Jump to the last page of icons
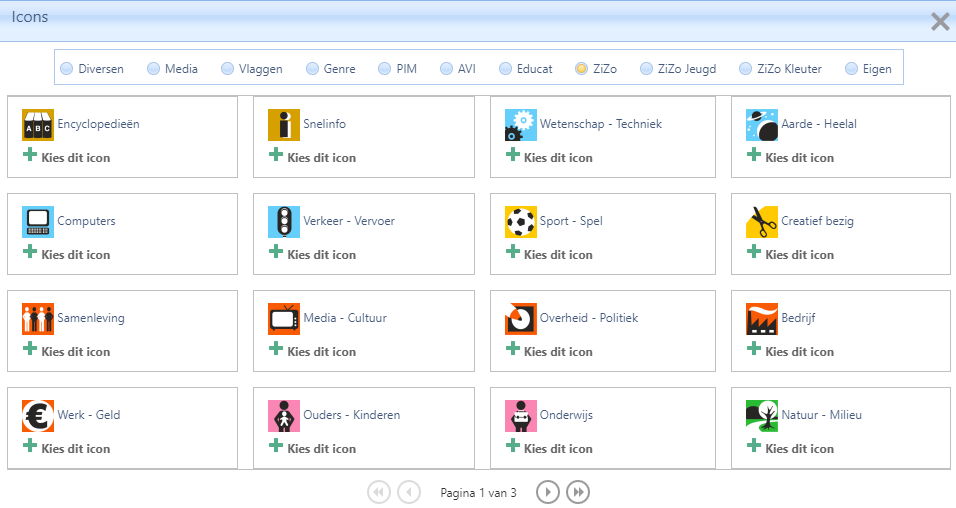 click(577, 492)
